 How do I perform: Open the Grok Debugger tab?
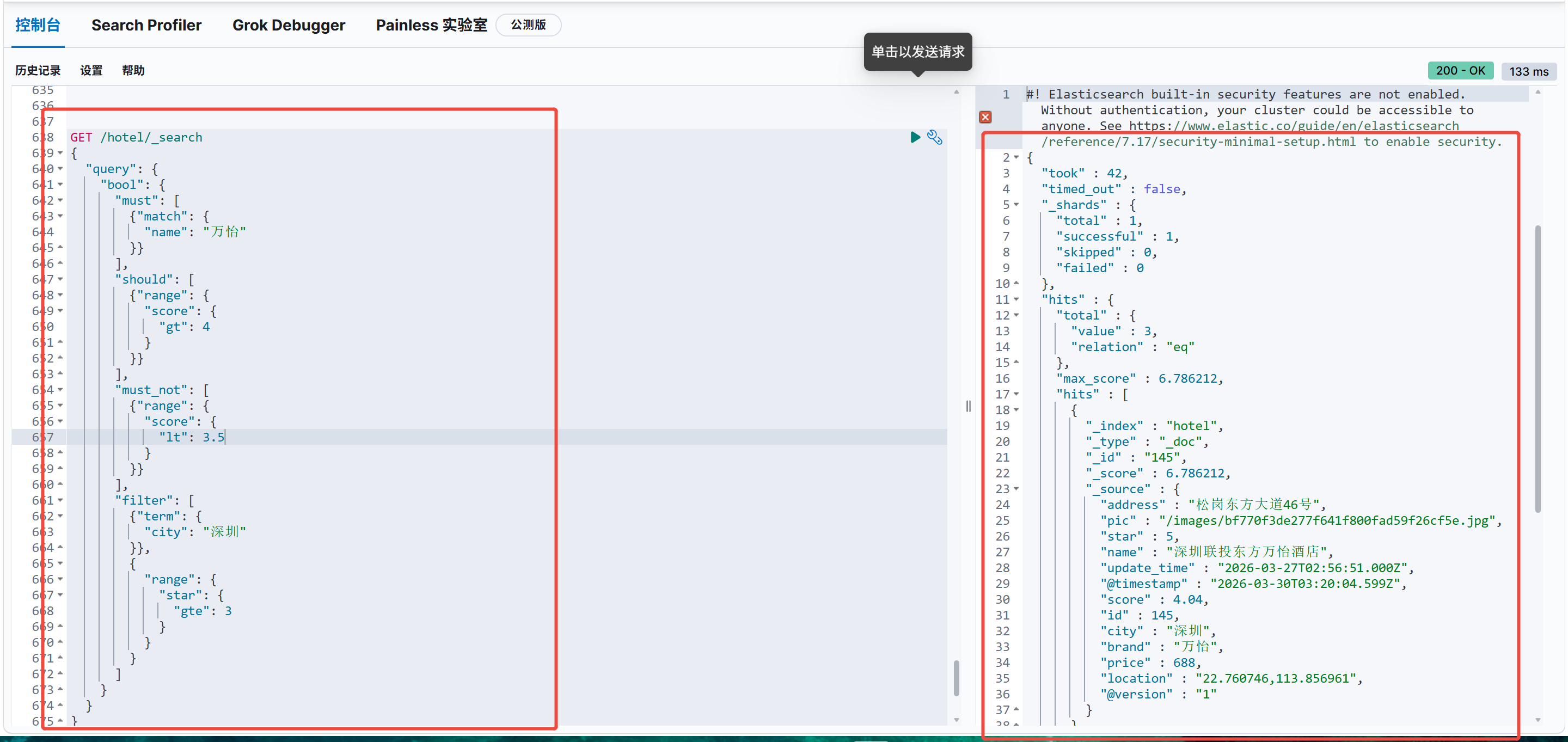(x=289, y=25)
